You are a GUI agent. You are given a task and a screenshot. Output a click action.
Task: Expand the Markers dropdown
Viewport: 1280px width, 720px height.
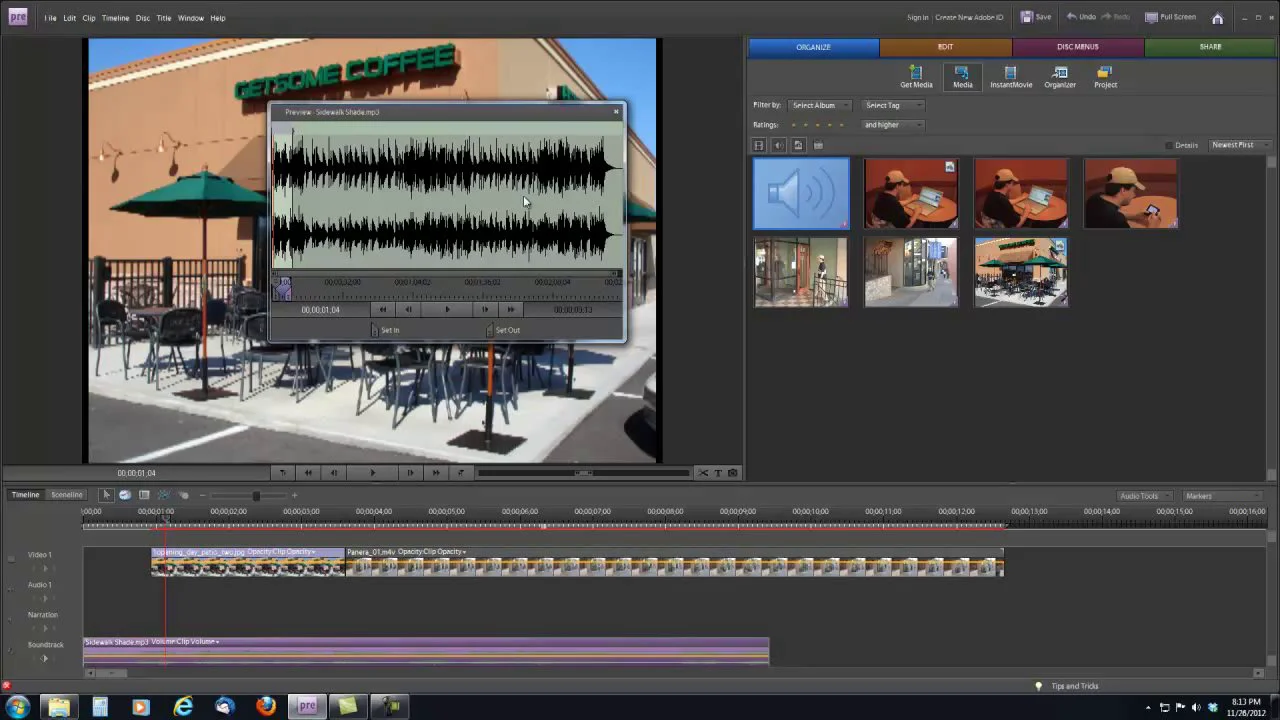pos(1222,496)
